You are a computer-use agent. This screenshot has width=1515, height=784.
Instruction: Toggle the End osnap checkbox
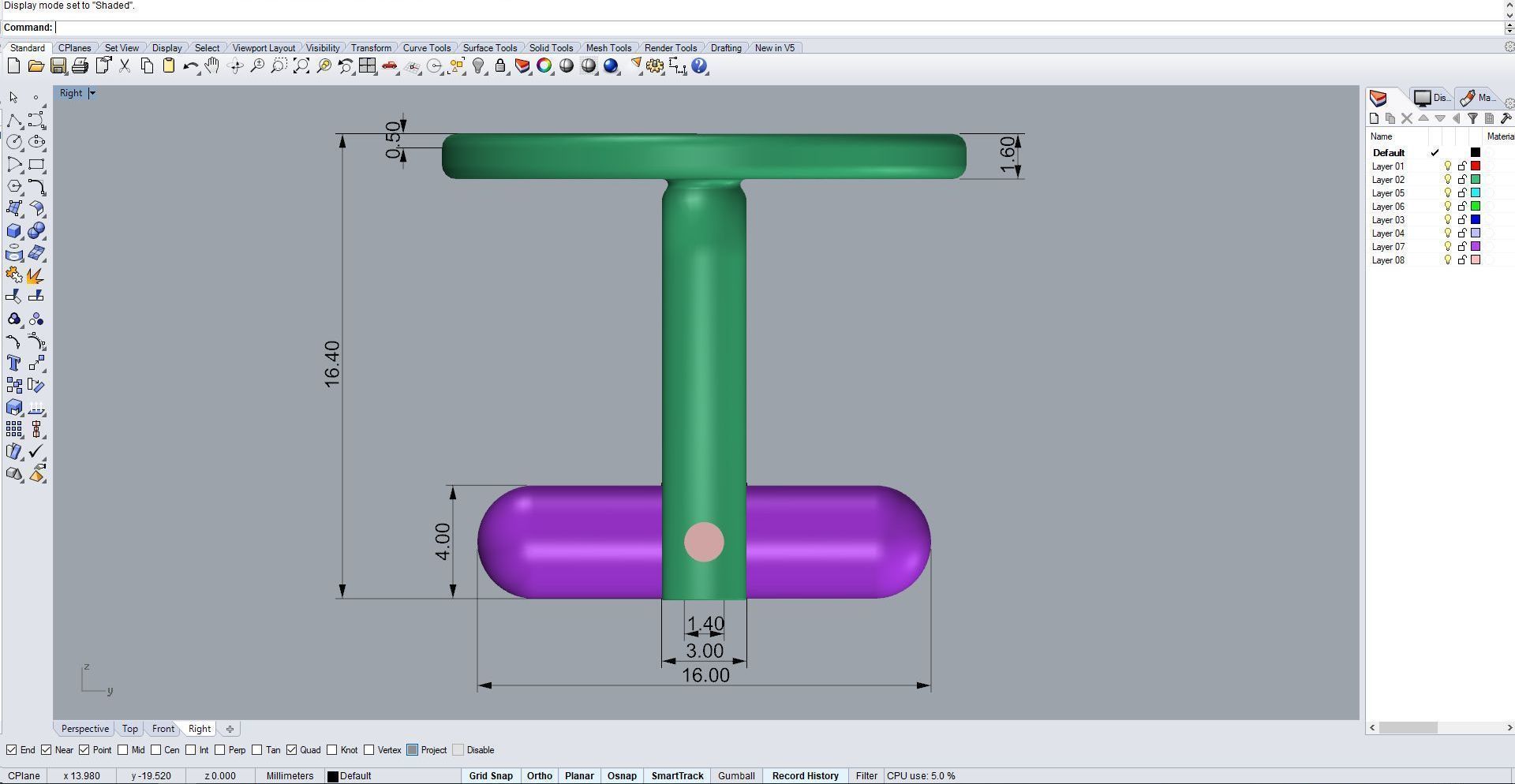(12, 750)
